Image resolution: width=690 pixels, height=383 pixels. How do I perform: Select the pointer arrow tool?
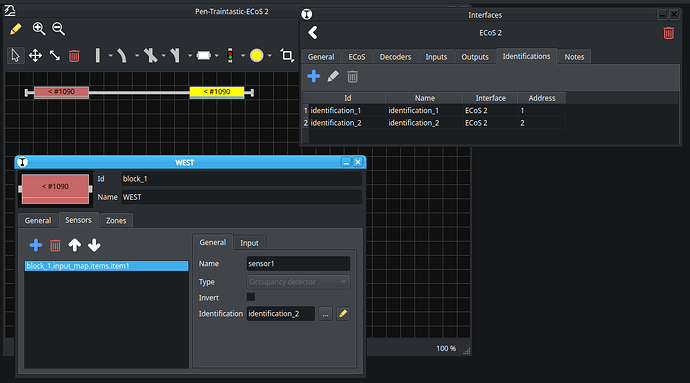tap(16, 55)
